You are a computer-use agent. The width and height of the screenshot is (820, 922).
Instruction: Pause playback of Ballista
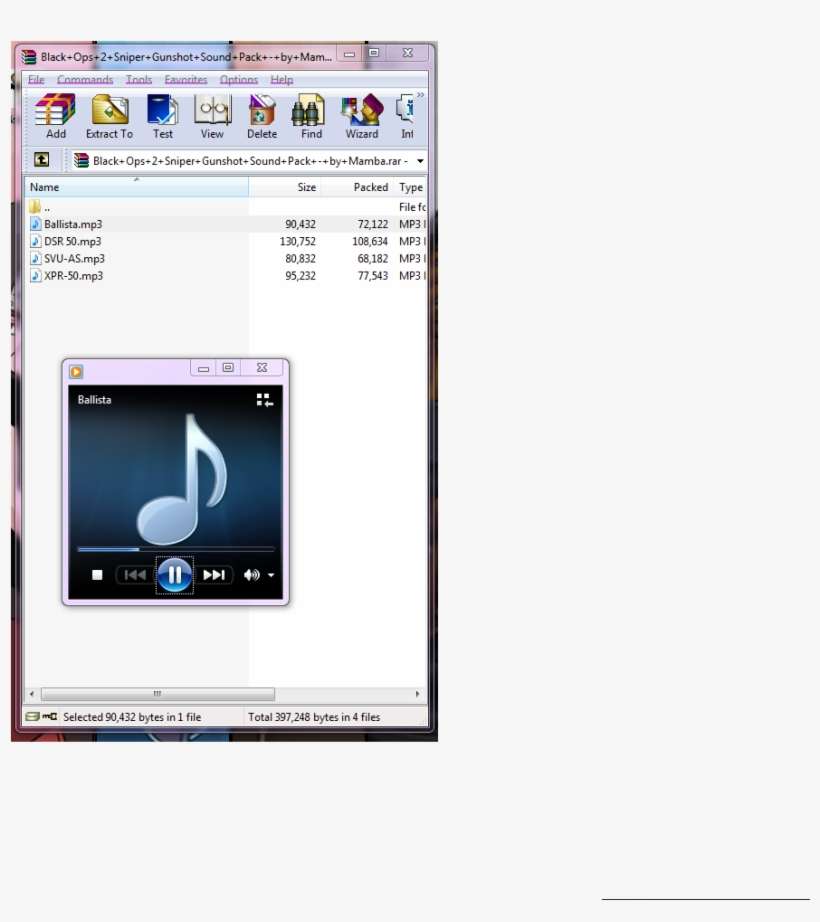tap(175, 574)
